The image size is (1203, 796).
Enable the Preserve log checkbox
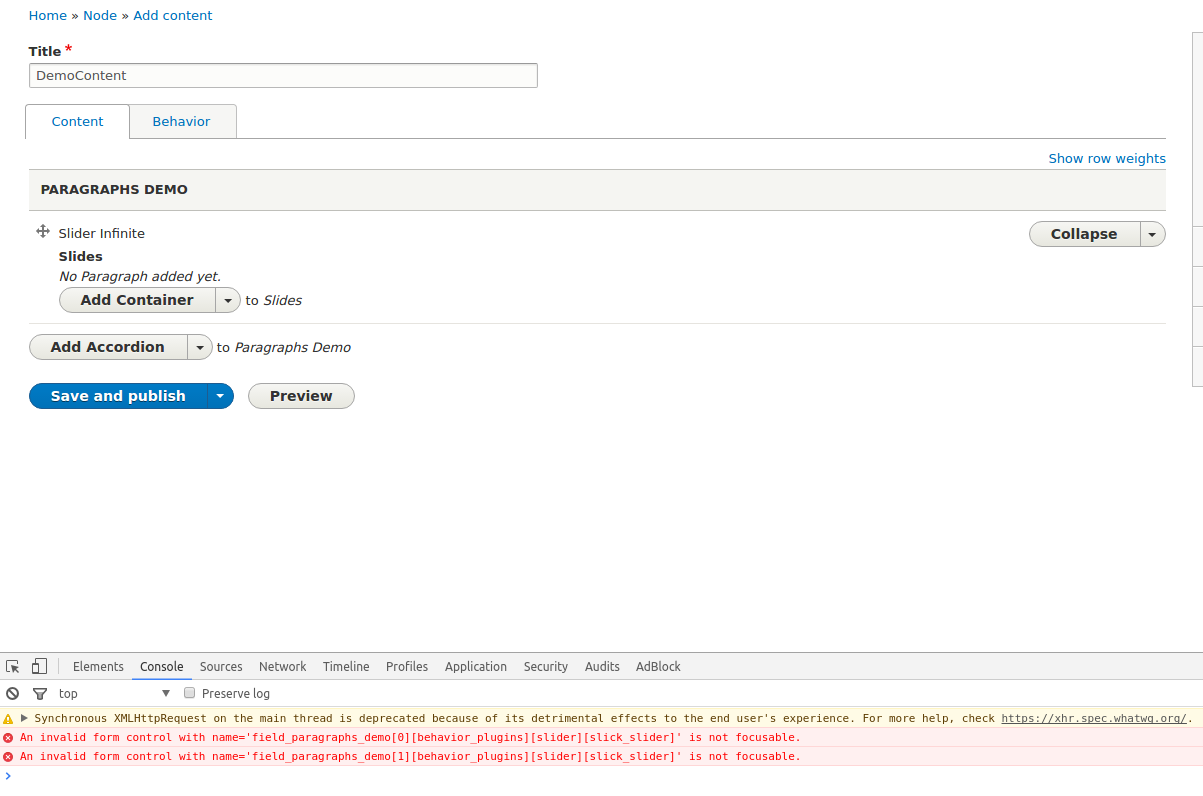(189, 692)
